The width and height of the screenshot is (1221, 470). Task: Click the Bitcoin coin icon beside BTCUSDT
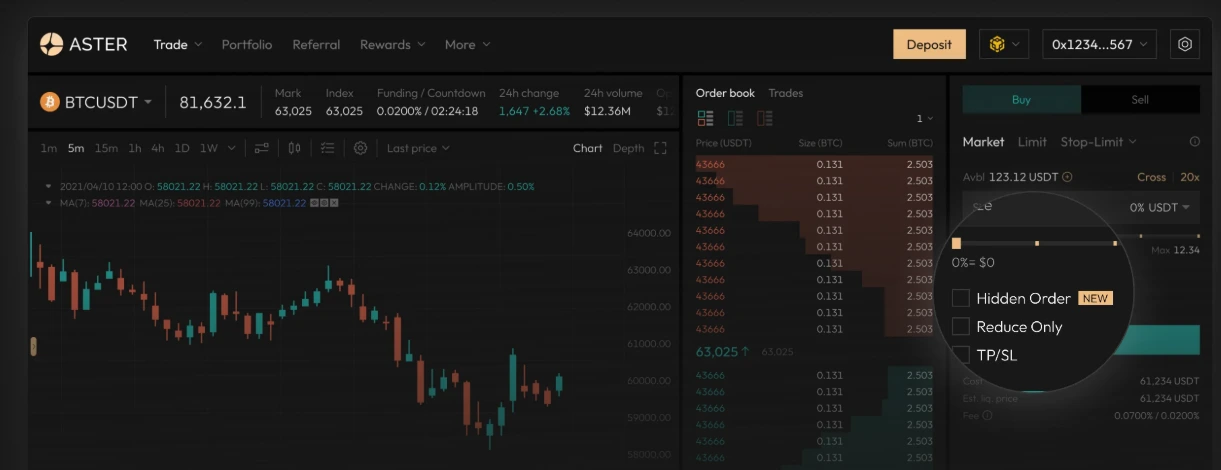[x=50, y=102]
